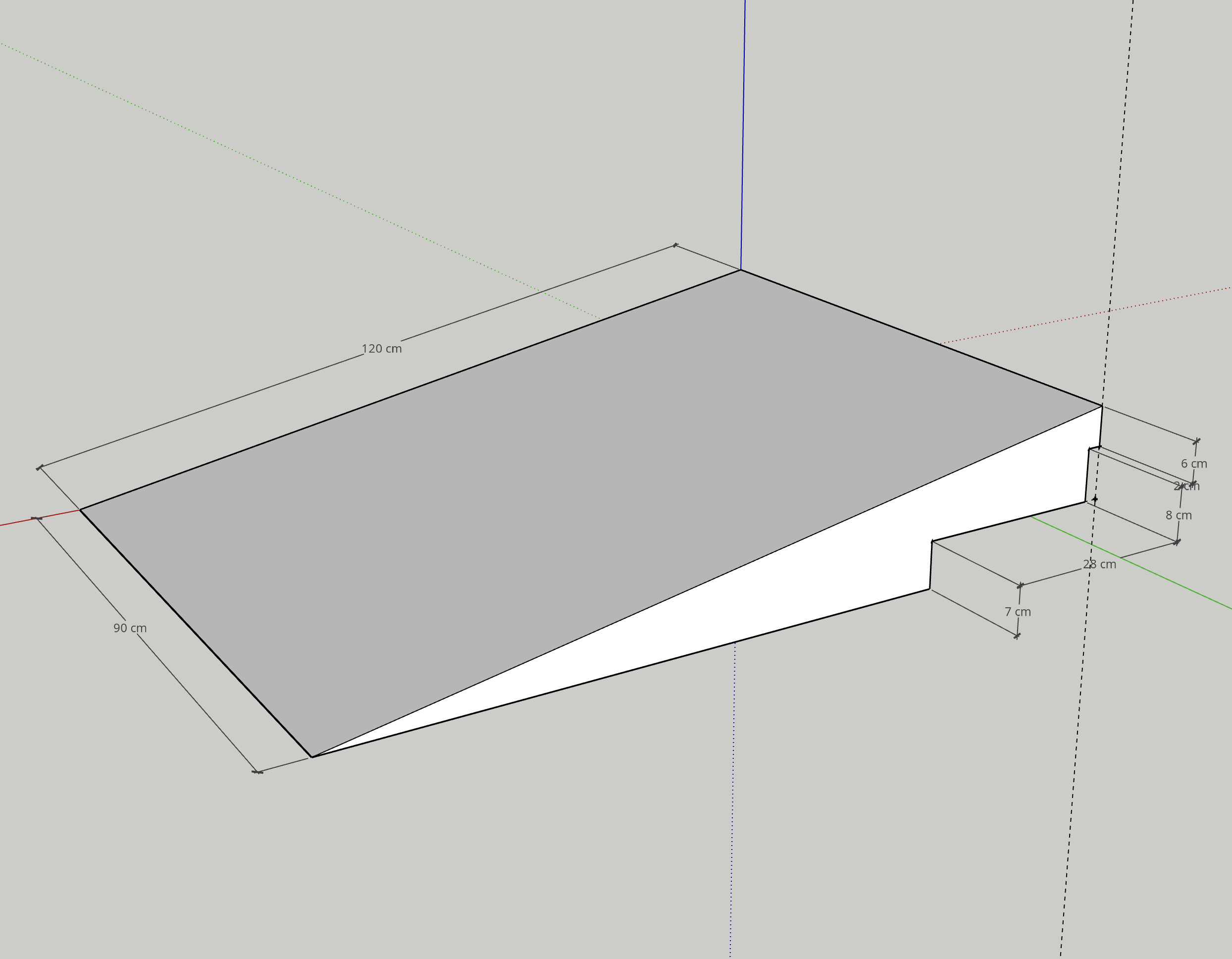Select the 7 cm dimension text
This screenshot has height=959, width=1232.
pos(1018,612)
